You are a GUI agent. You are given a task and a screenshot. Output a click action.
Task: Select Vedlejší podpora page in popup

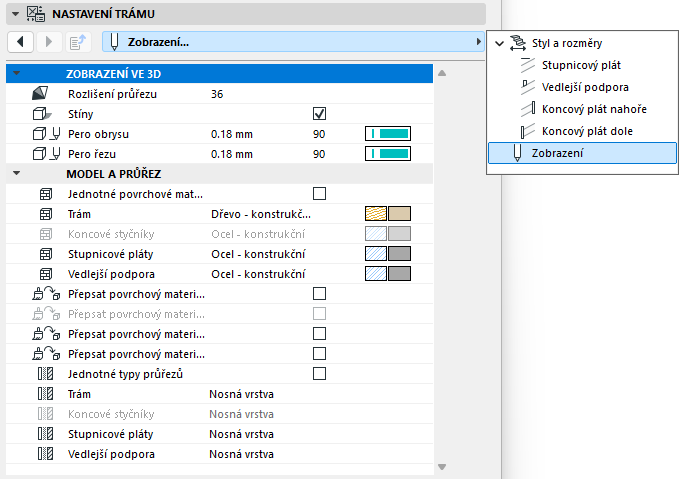coord(585,87)
